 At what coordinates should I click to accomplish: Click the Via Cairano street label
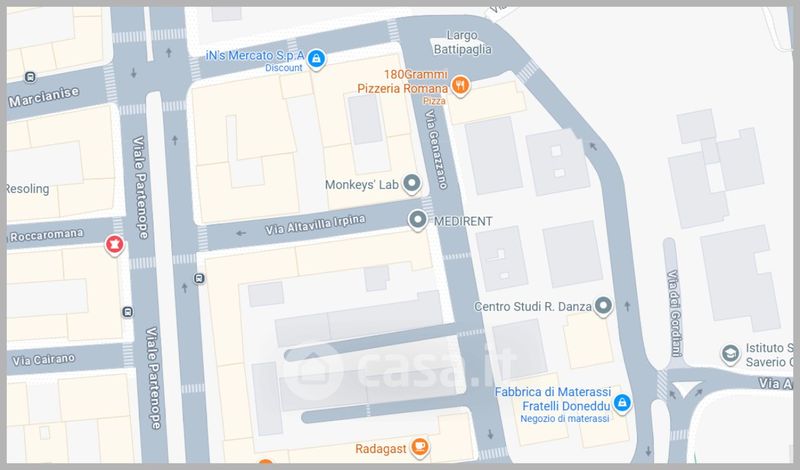[43, 359]
